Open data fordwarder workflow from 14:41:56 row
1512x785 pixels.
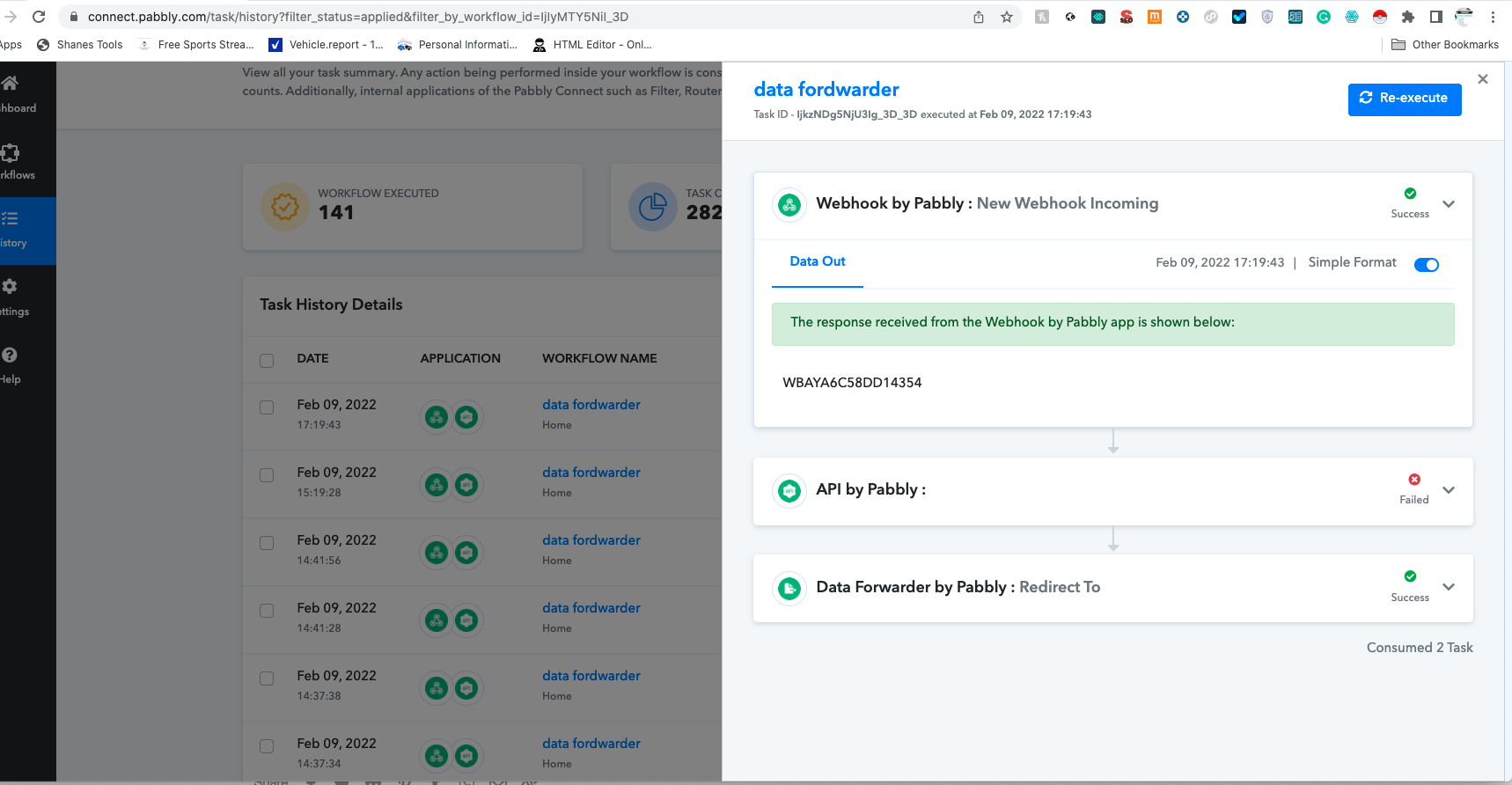tap(591, 540)
